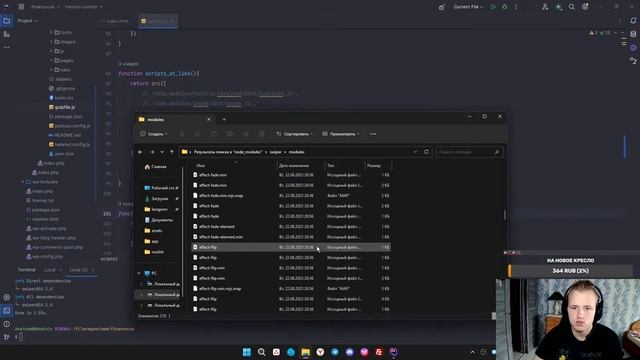Expand the fonts folder in the project tree
The width and height of the screenshot is (640, 360).
[51, 32]
